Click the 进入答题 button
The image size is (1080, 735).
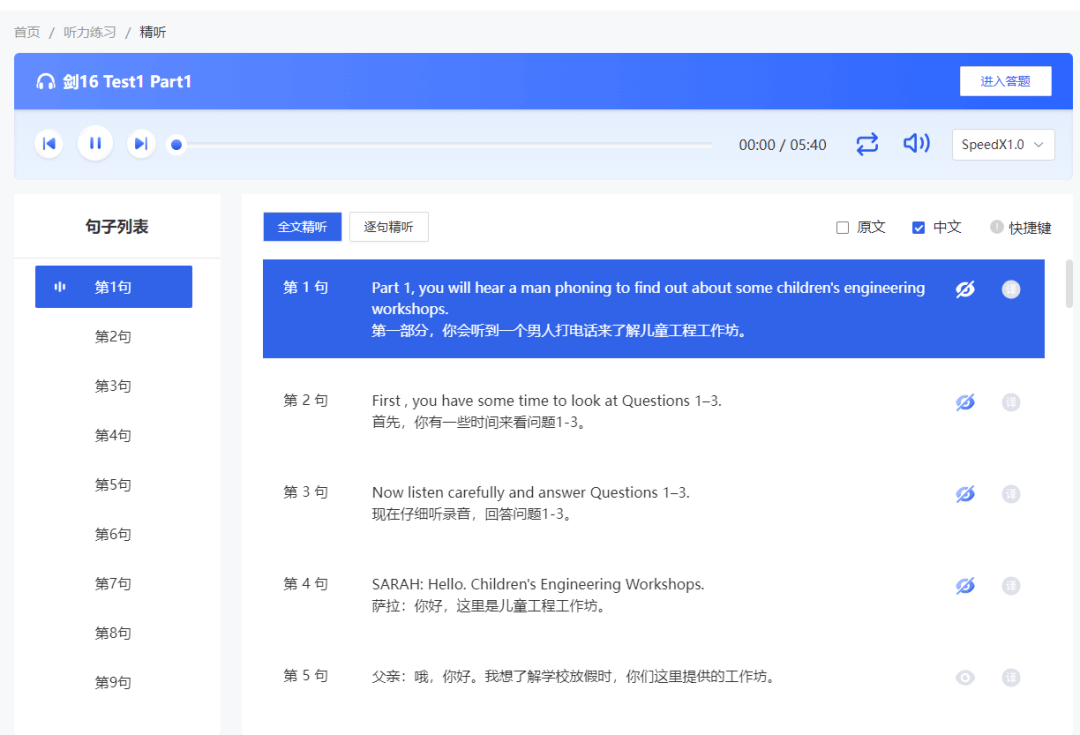click(1005, 81)
